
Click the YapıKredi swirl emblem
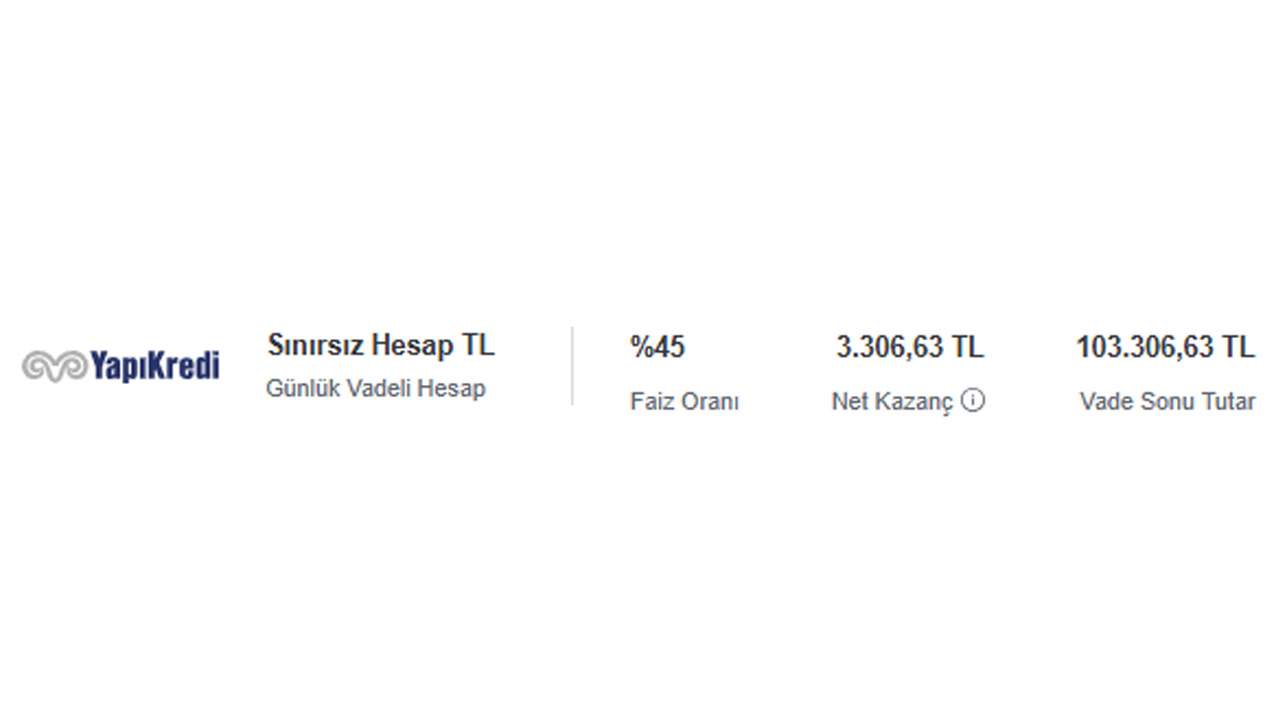click(x=54, y=367)
